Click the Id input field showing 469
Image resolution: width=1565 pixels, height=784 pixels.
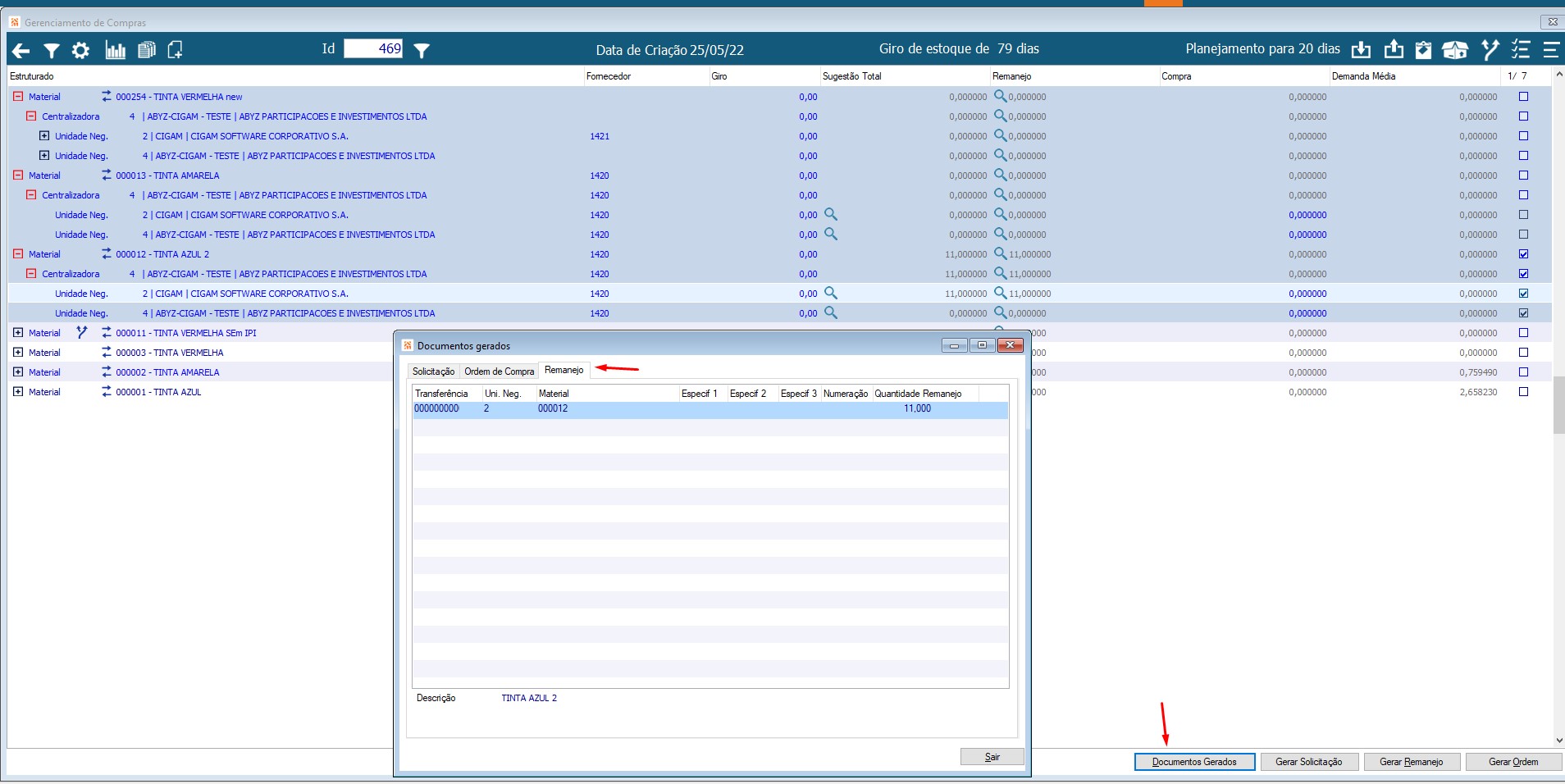coord(373,48)
